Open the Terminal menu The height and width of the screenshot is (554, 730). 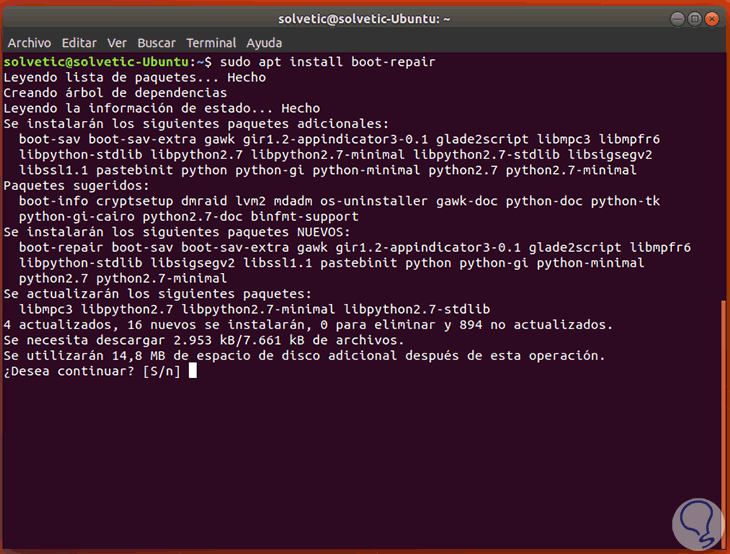click(211, 43)
